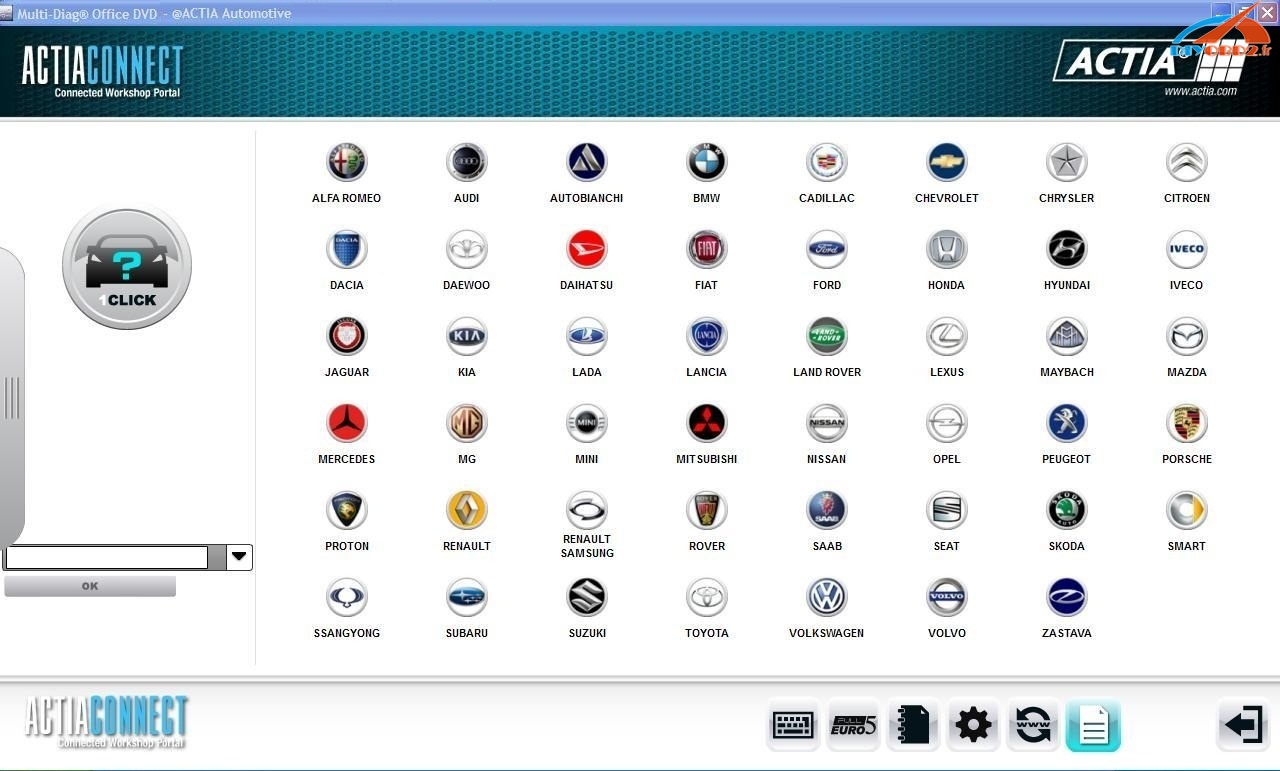Open the Iveco brand

[x=1187, y=249]
